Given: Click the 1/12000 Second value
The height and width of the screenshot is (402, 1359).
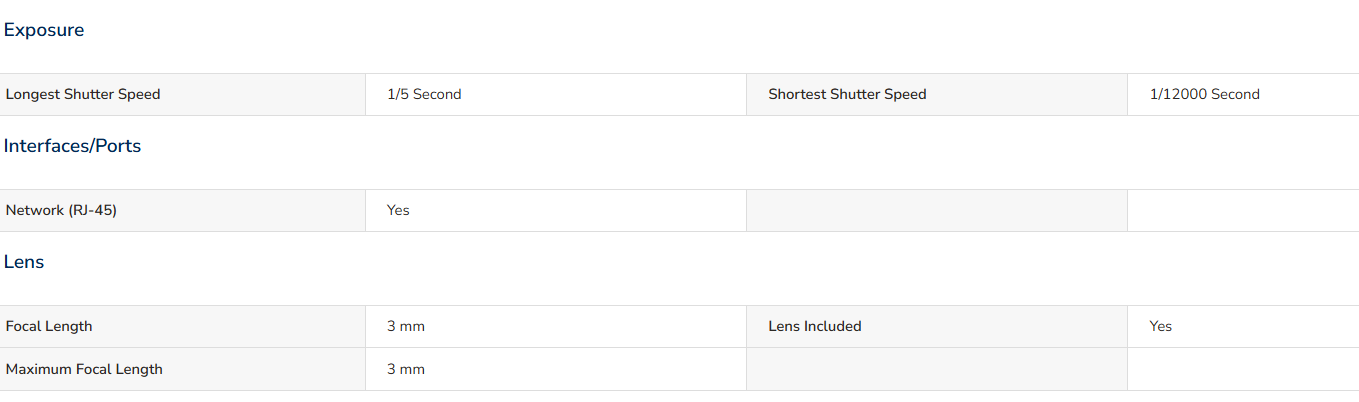Looking at the screenshot, I should point(1204,94).
